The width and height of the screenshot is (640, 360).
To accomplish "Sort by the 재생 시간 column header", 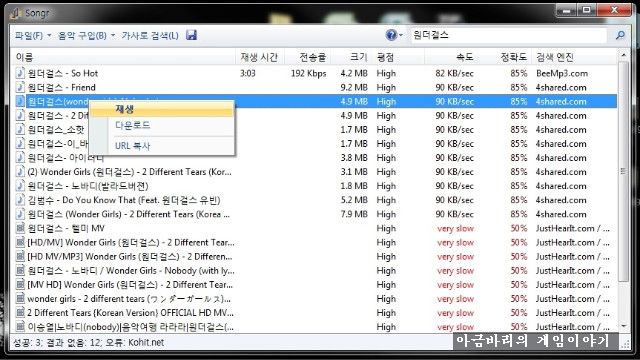I will 260,57.
